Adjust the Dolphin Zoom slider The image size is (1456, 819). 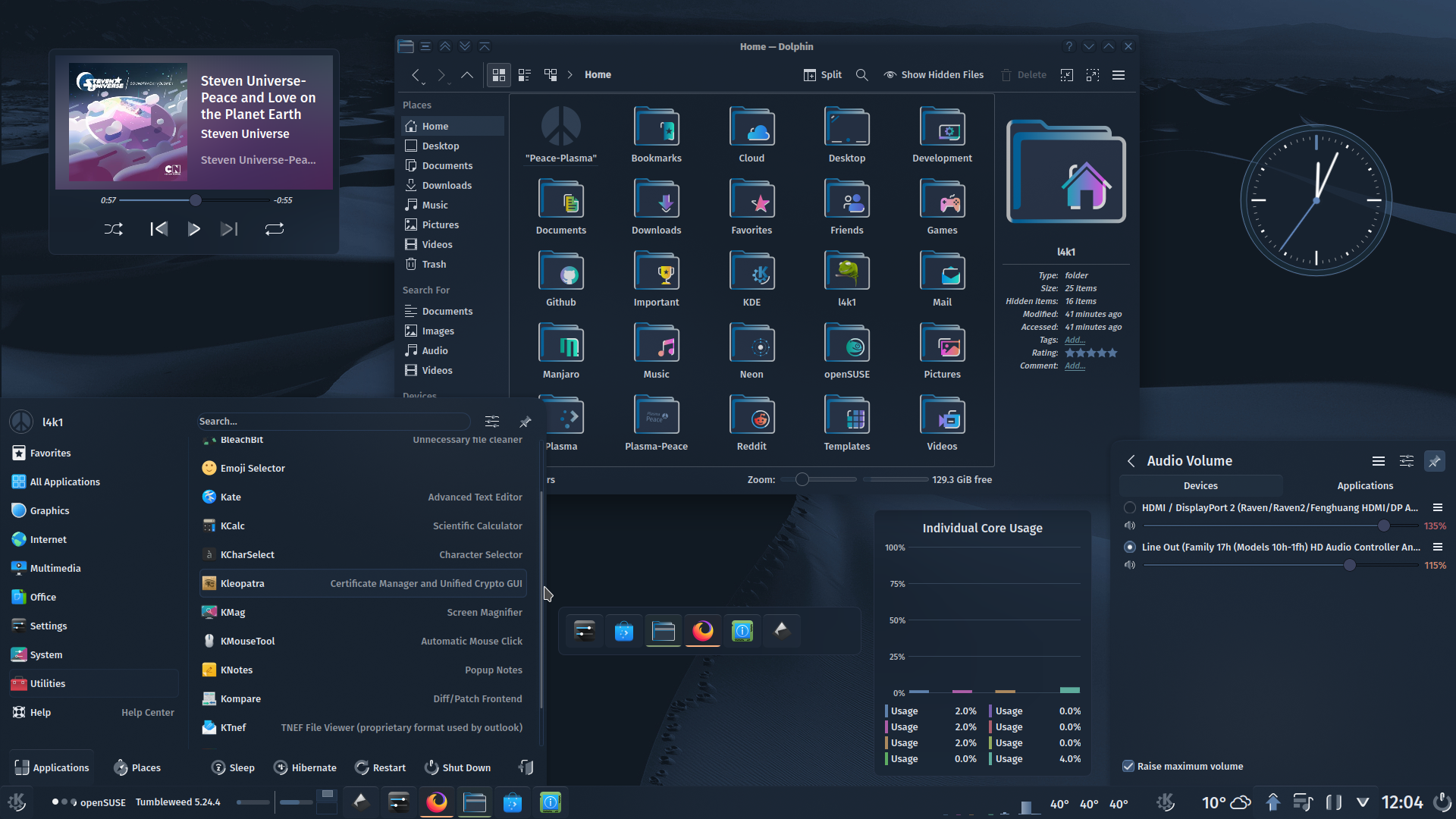pyautogui.click(x=819, y=479)
